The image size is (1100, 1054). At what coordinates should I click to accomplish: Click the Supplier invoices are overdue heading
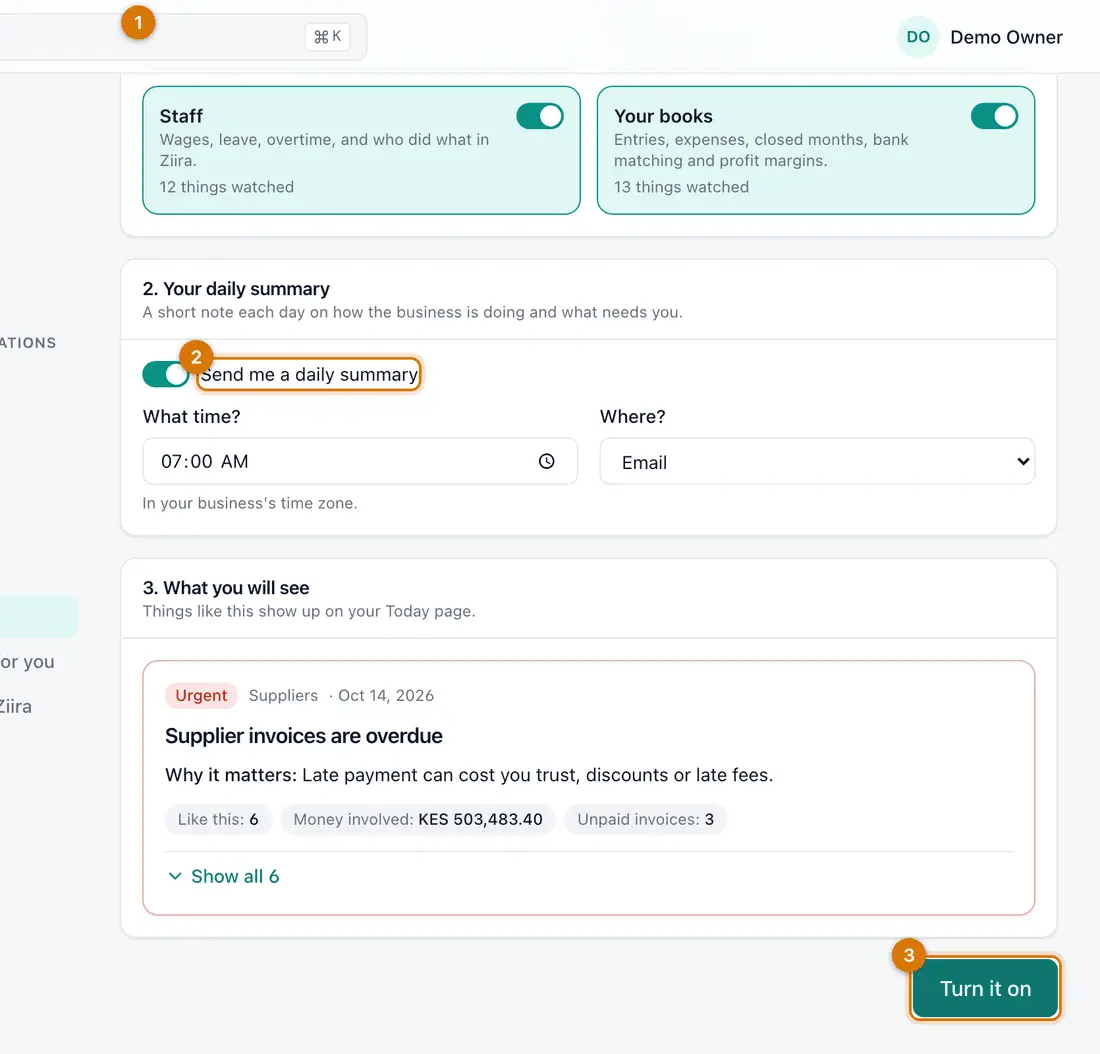click(x=304, y=735)
